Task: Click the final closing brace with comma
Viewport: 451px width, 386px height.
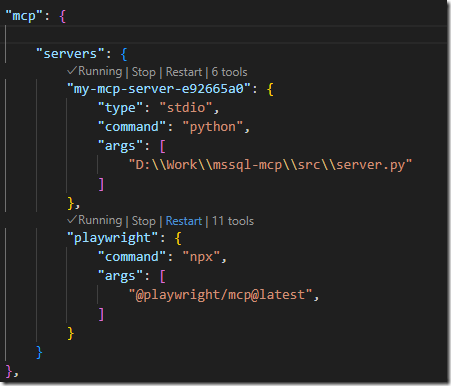Action: point(12,371)
